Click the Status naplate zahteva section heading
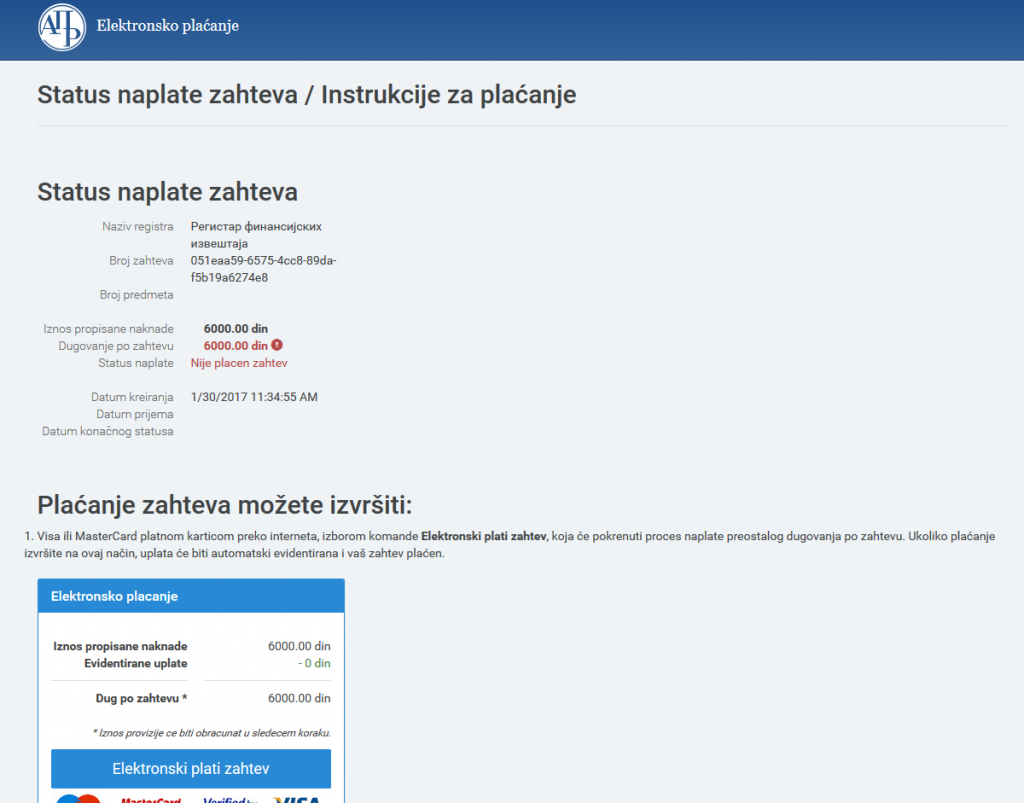The height and width of the screenshot is (803, 1024). click(x=167, y=192)
